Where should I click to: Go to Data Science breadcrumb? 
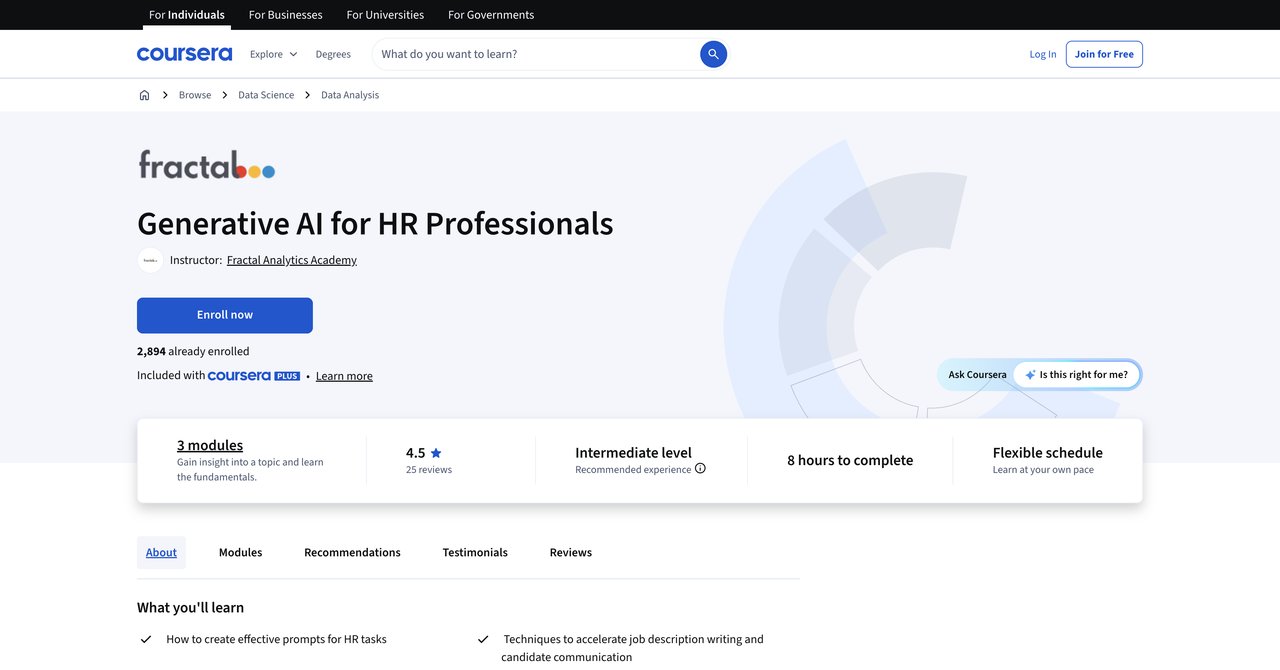pyautogui.click(x=266, y=95)
